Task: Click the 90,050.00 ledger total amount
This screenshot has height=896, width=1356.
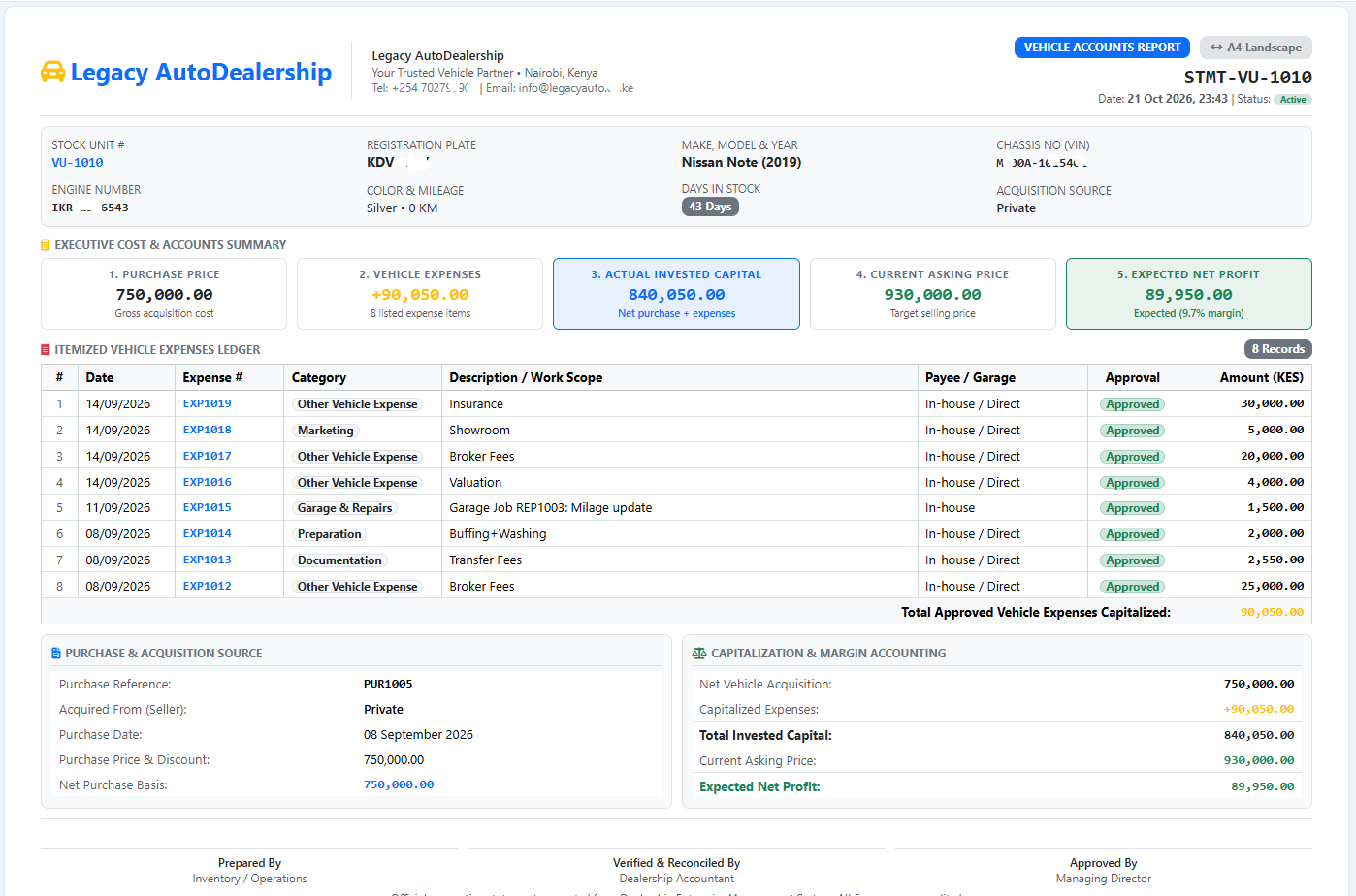Action: (1272, 612)
